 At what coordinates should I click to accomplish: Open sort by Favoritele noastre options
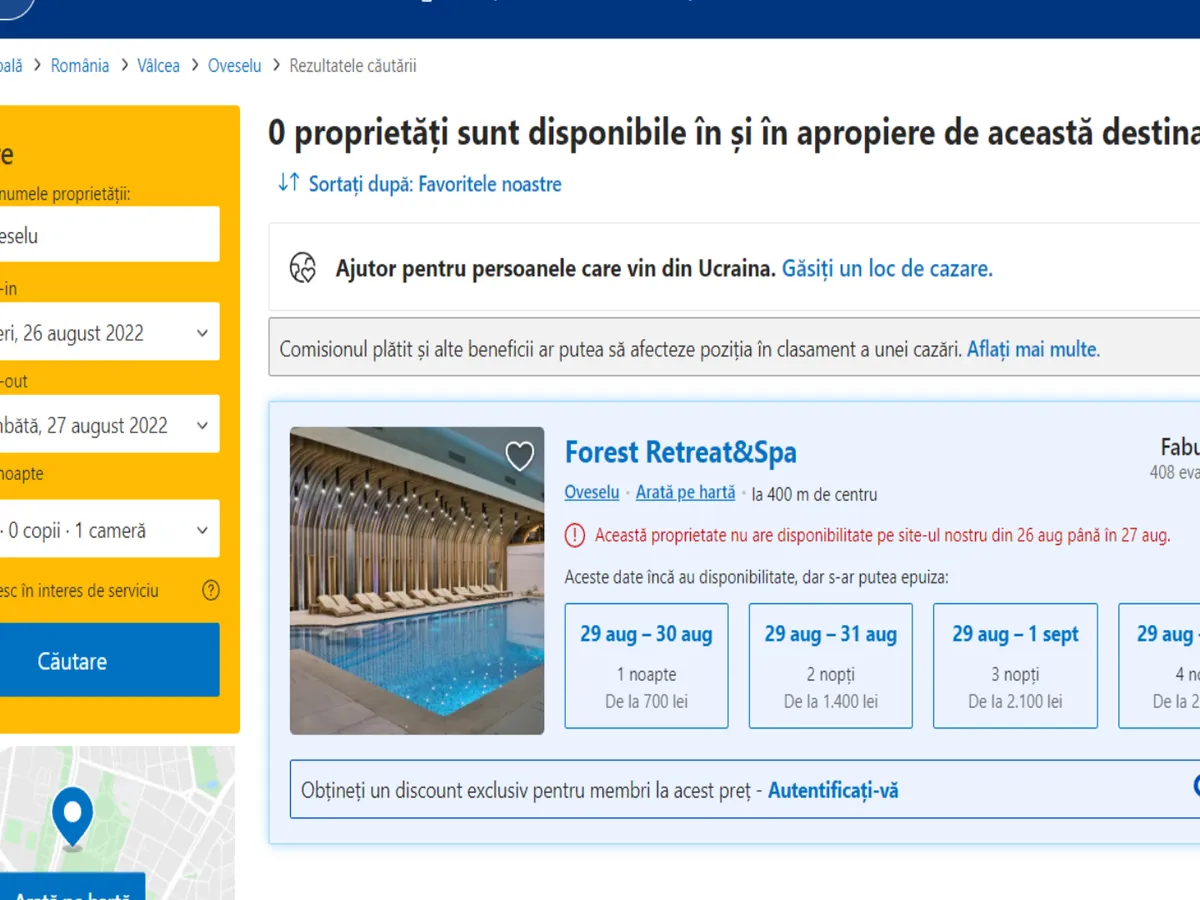435,184
